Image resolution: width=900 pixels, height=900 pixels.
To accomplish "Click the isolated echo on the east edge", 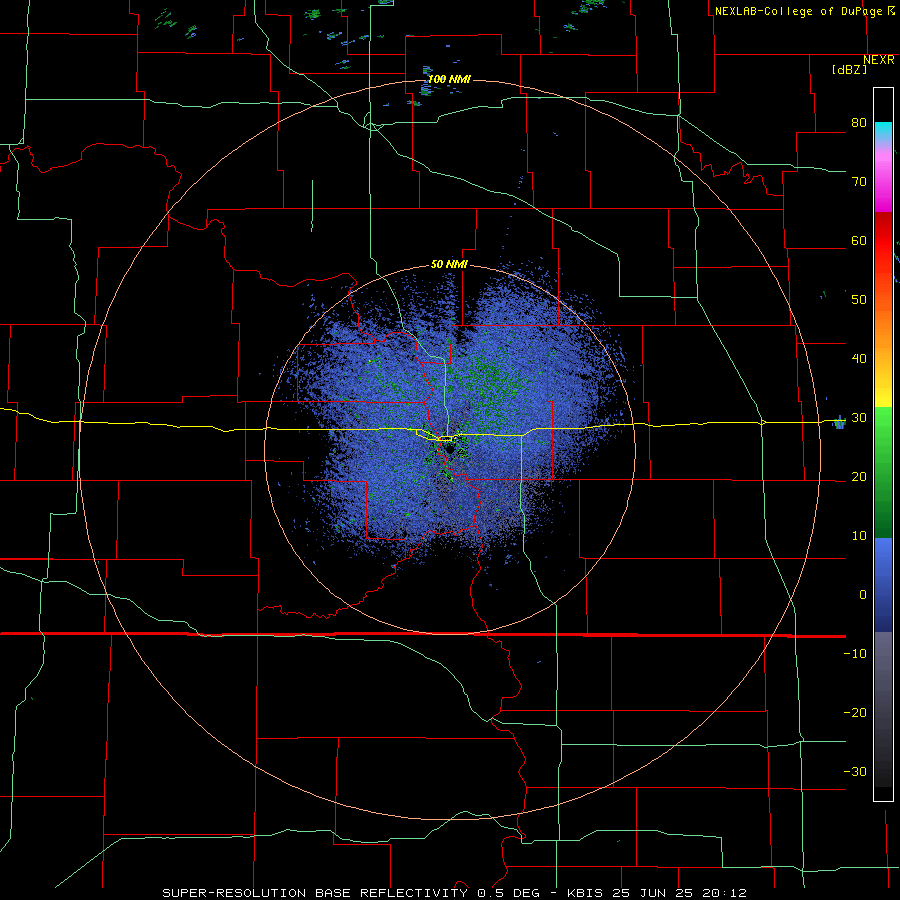I will click(839, 423).
